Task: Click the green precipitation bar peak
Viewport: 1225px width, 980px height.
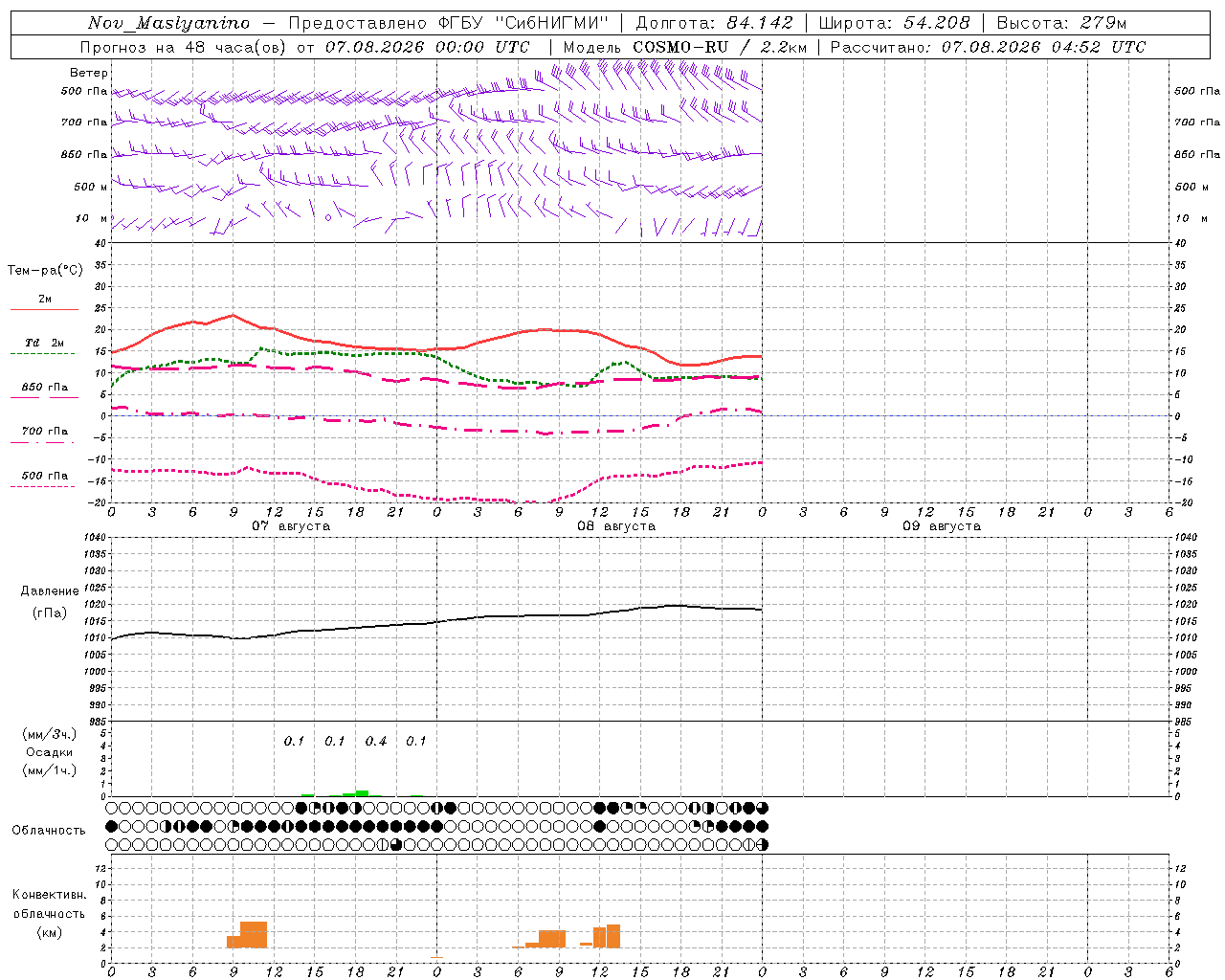Action: click(362, 792)
